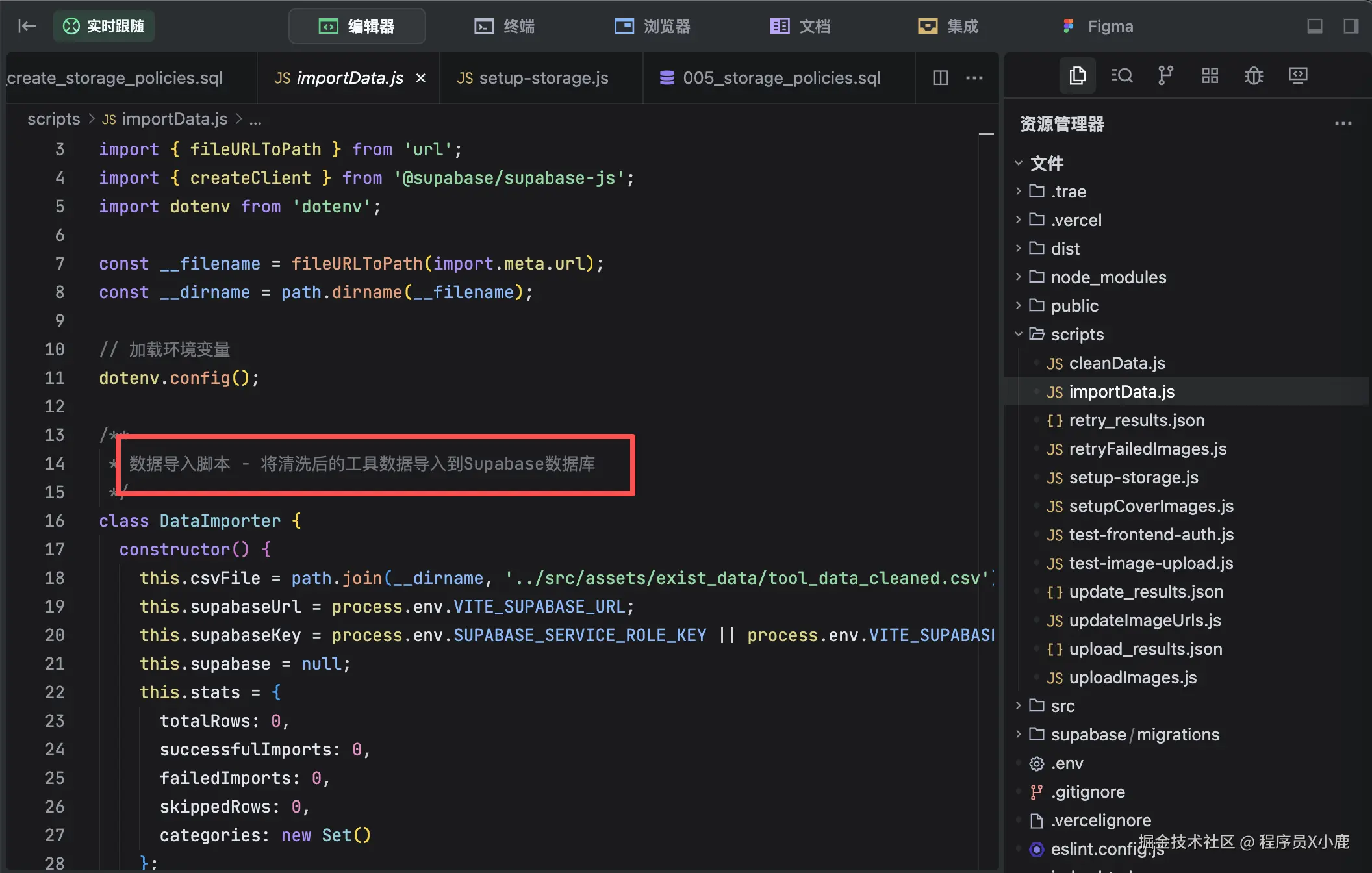The image size is (1372, 873).
Task: Collapse the scripts folder
Action: (1076, 335)
